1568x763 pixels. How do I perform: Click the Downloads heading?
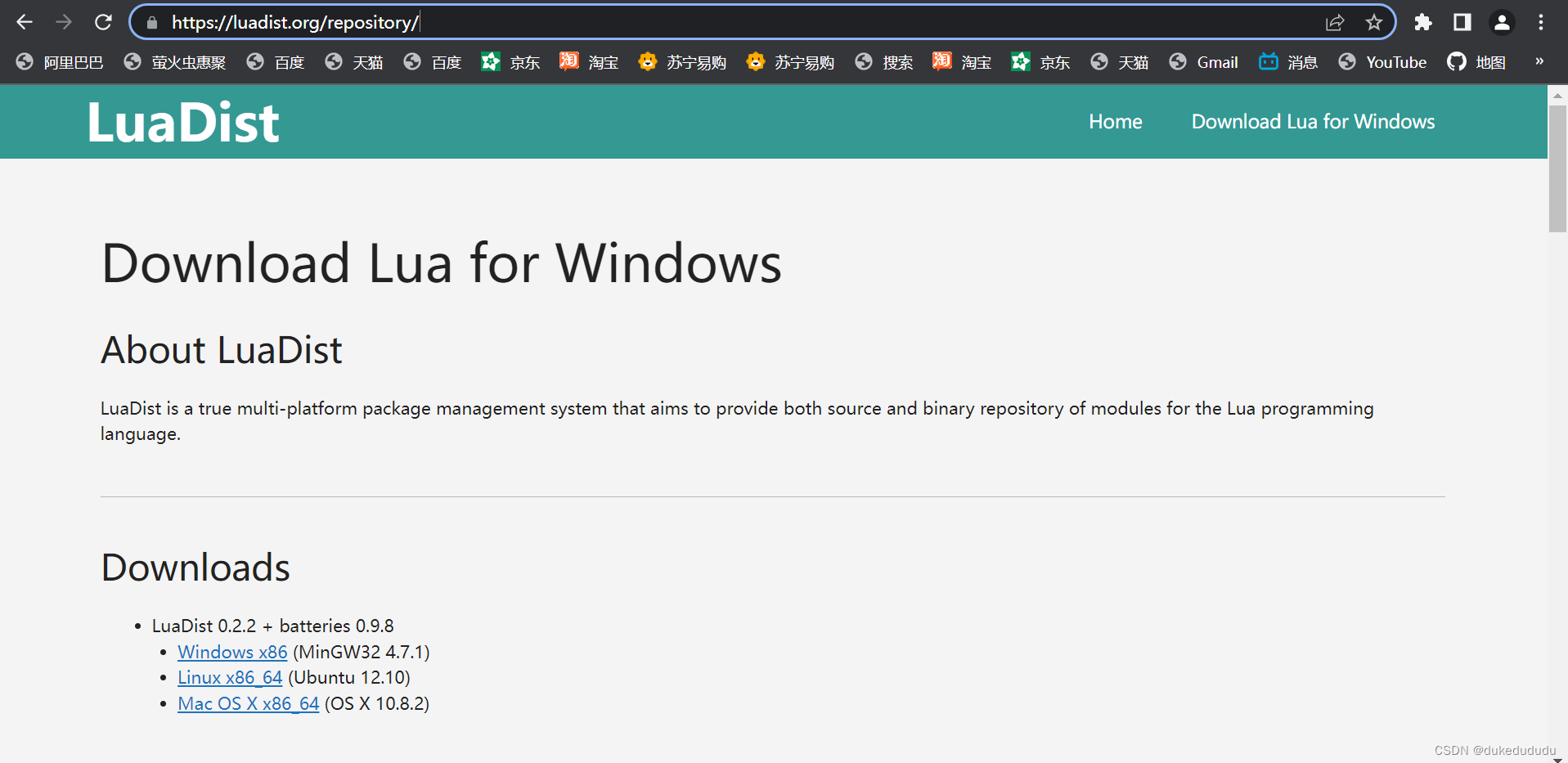195,568
